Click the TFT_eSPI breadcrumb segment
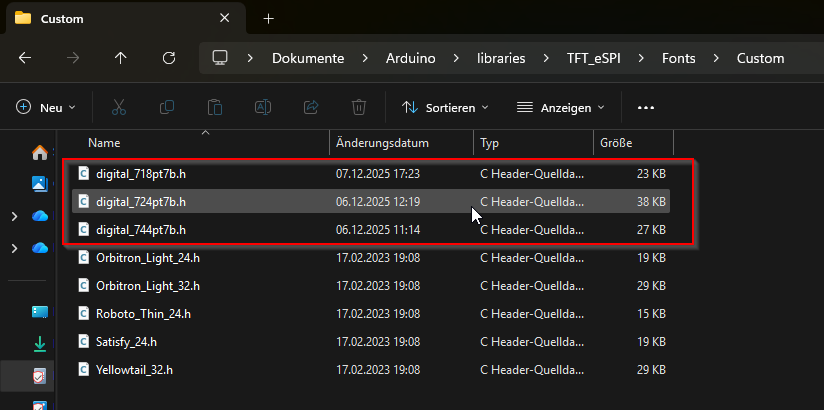This screenshot has width=824, height=410. pos(594,58)
